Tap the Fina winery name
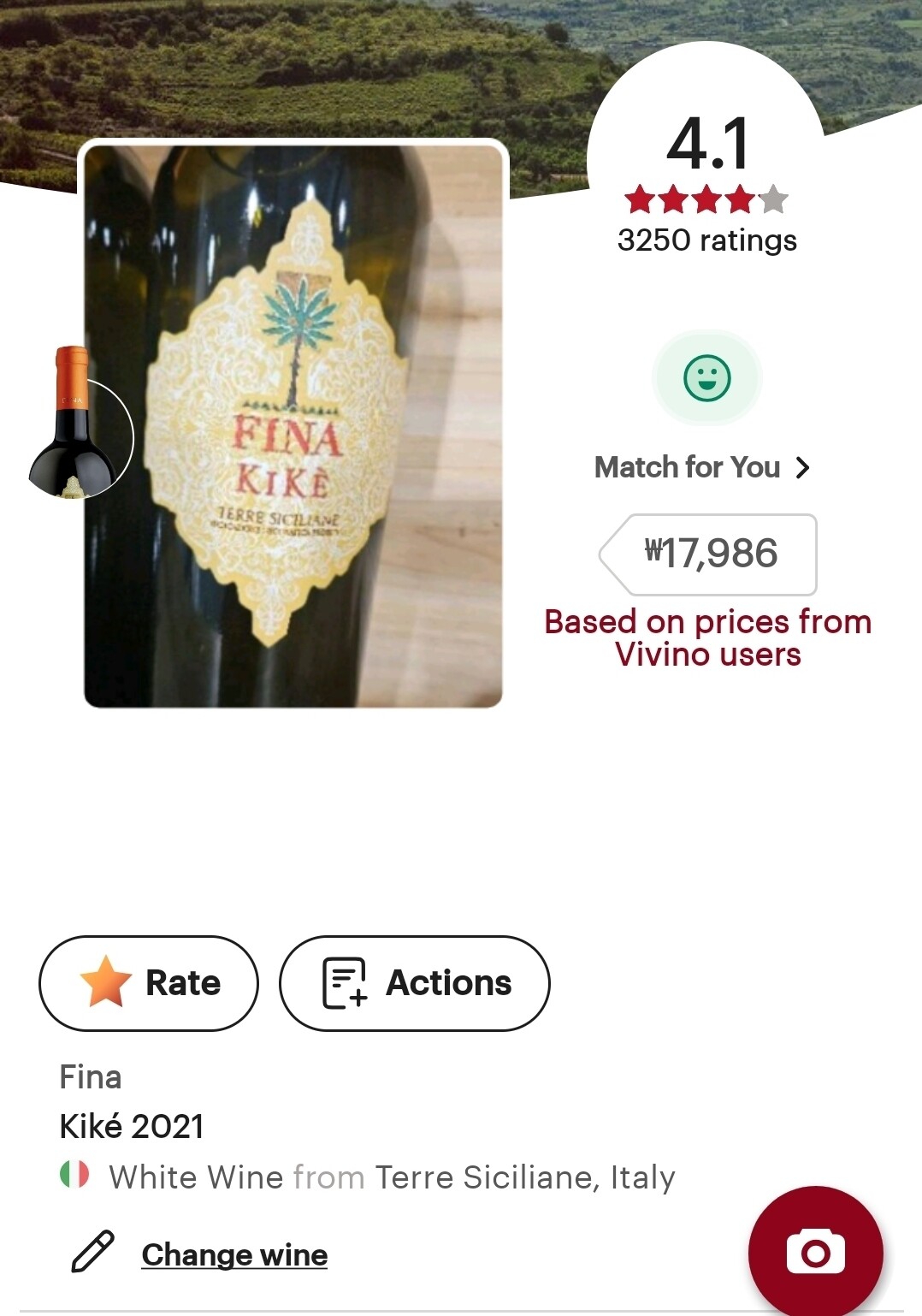The image size is (922, 1316). pos(91,1077)
